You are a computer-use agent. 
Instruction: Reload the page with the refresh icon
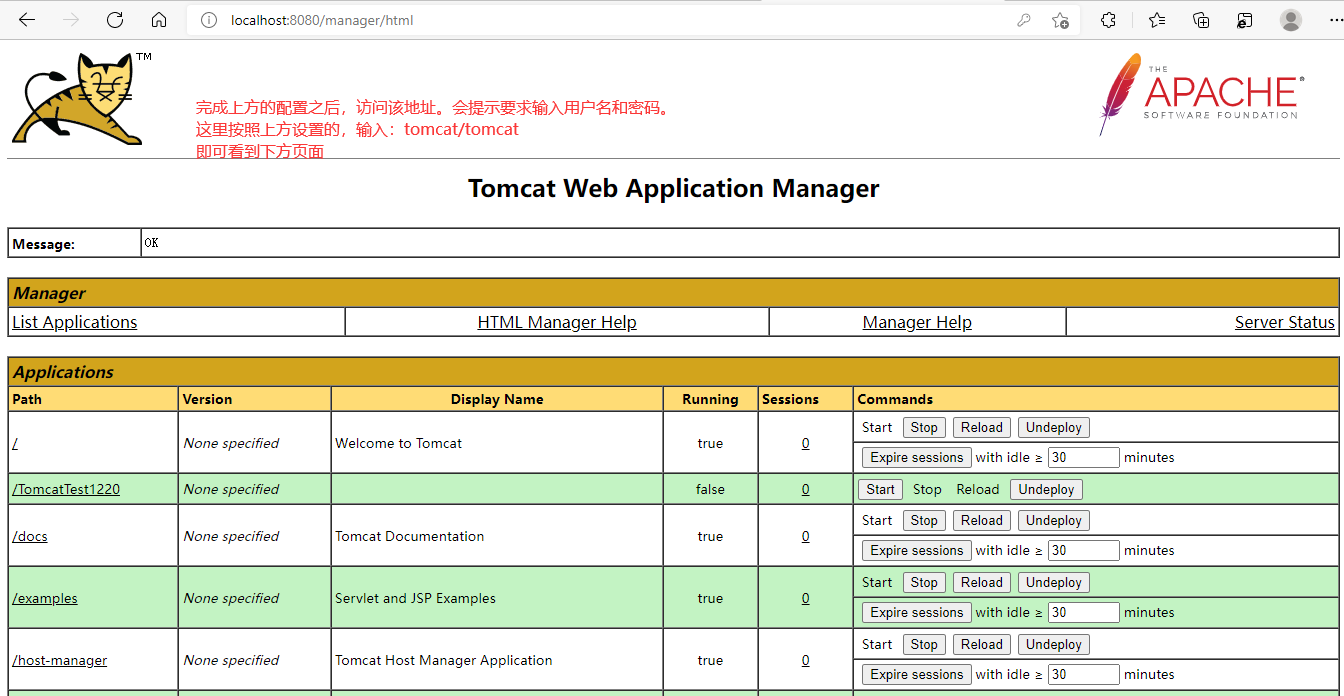[115, 20]
